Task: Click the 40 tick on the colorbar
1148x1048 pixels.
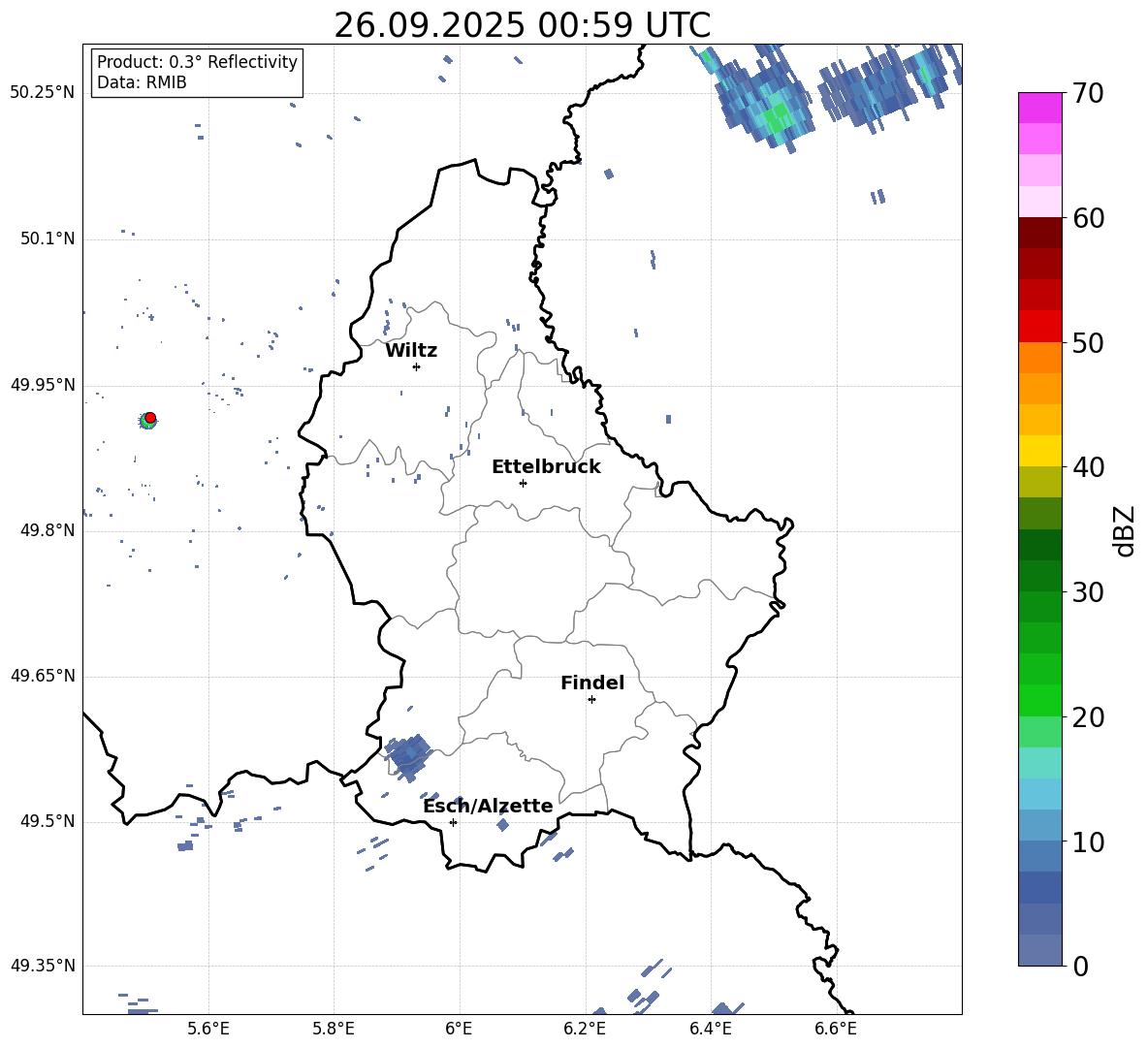Action: tap(1088, 467)
